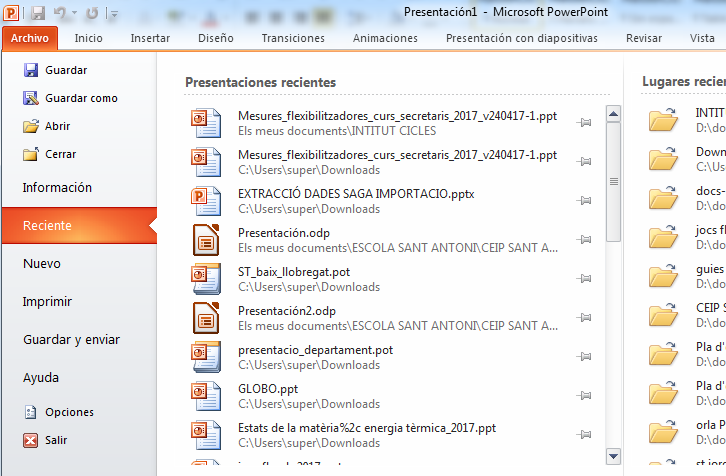The image size is (726, 476).
Task: Open the Archivo tab
Action: pos(30,38)
